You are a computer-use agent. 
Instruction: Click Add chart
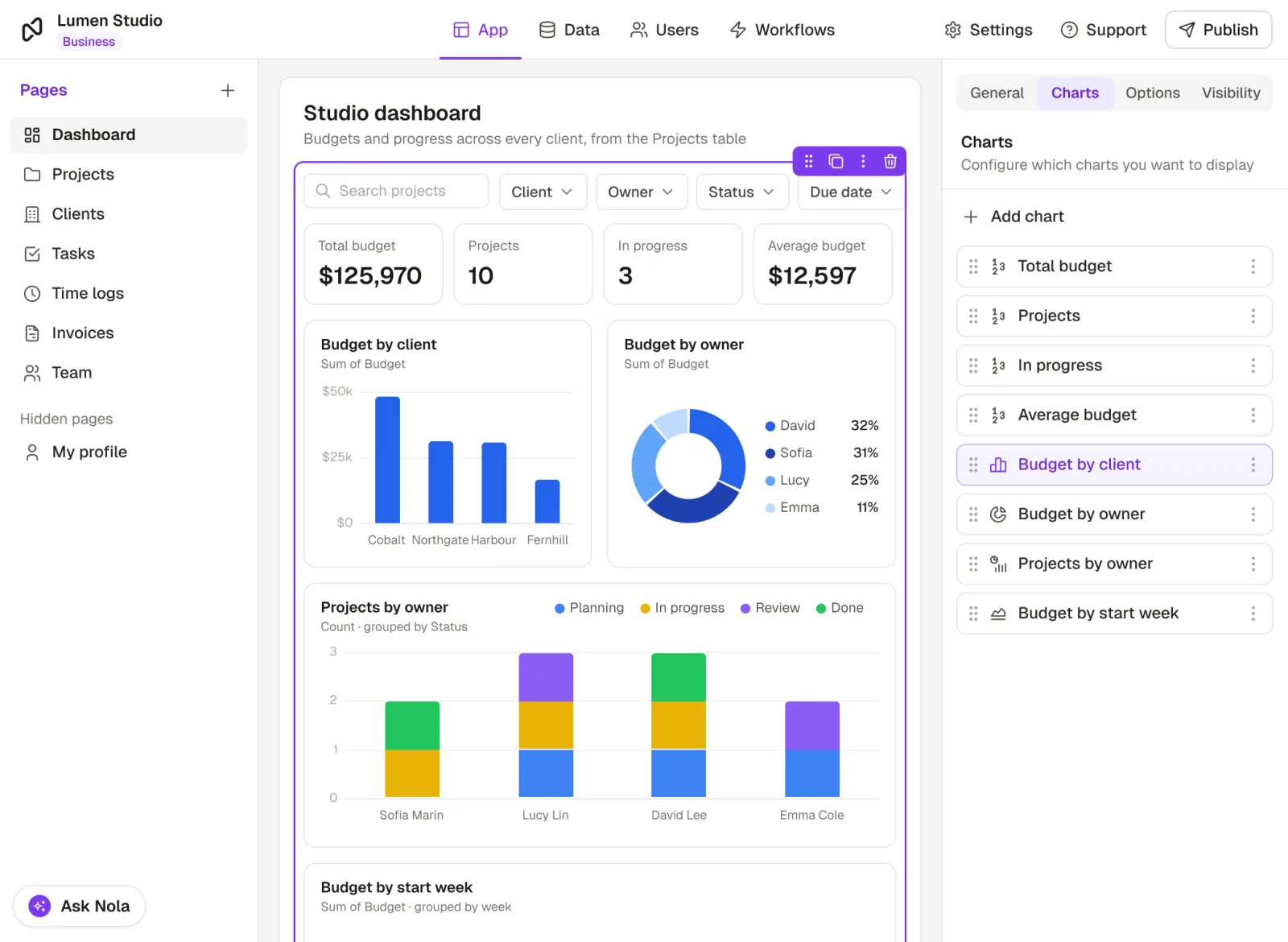[x=1013, y=217]
